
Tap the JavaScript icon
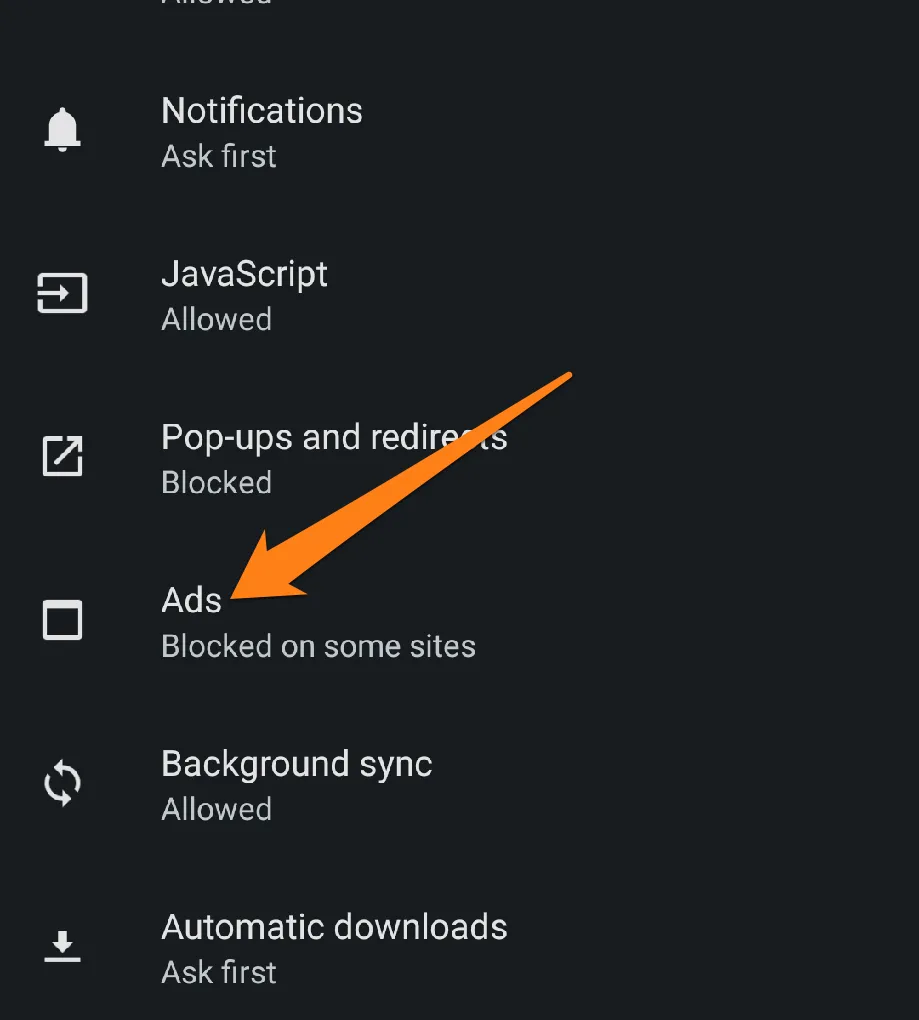(x=62, y=293)
